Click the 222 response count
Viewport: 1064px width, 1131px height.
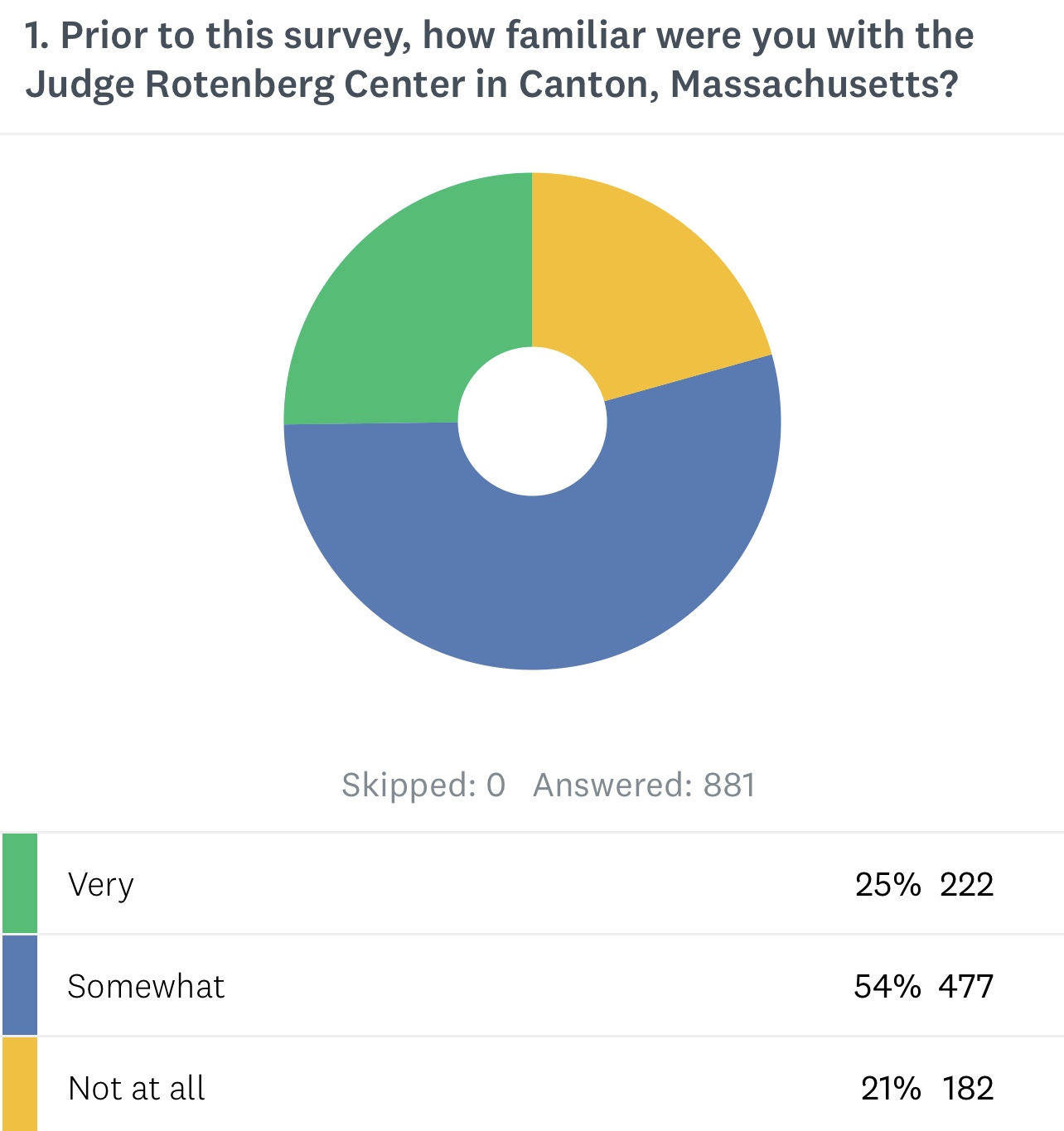(966, 885)
